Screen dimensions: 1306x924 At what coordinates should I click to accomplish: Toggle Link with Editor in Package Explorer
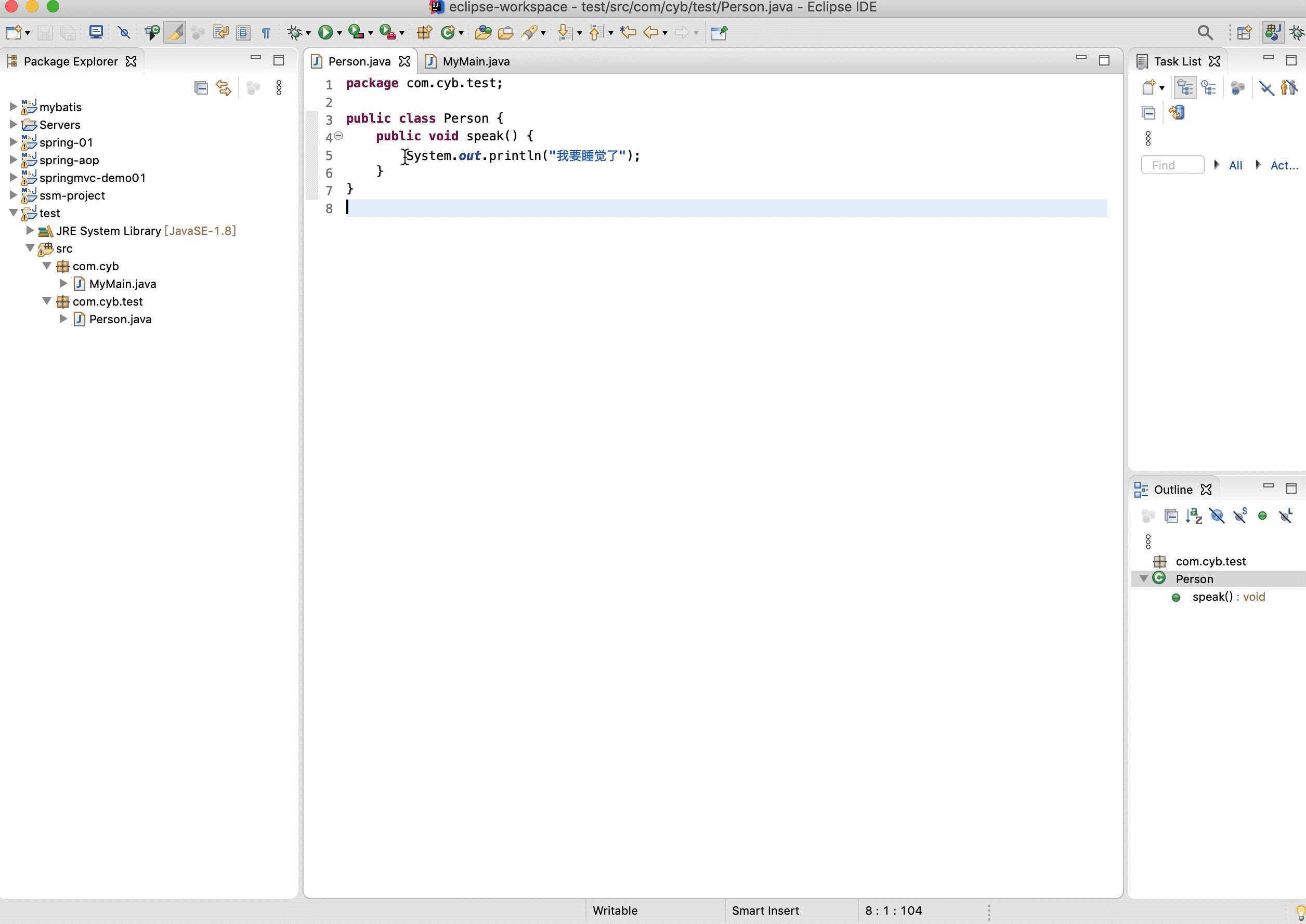point(224,88)
